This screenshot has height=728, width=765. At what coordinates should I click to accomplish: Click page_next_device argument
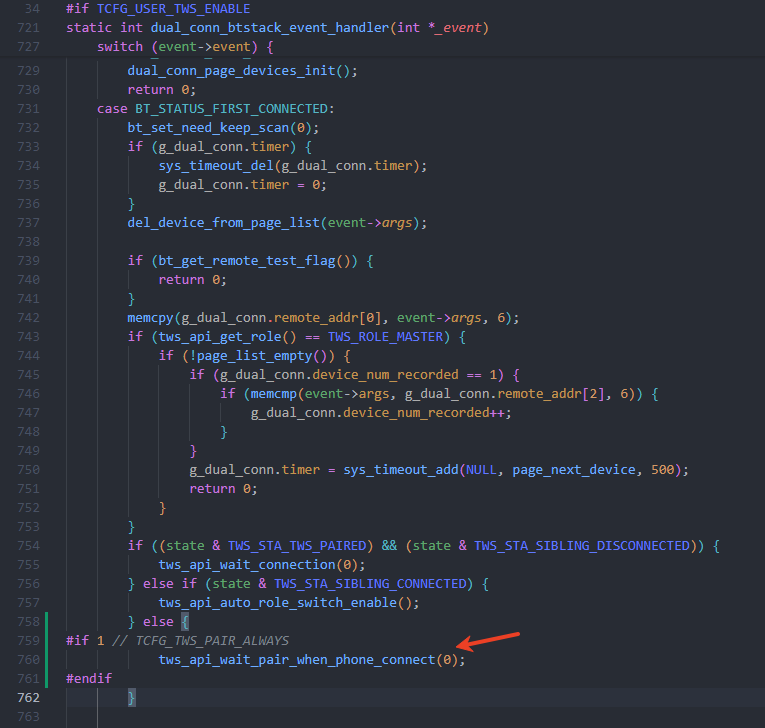[574, 470]
